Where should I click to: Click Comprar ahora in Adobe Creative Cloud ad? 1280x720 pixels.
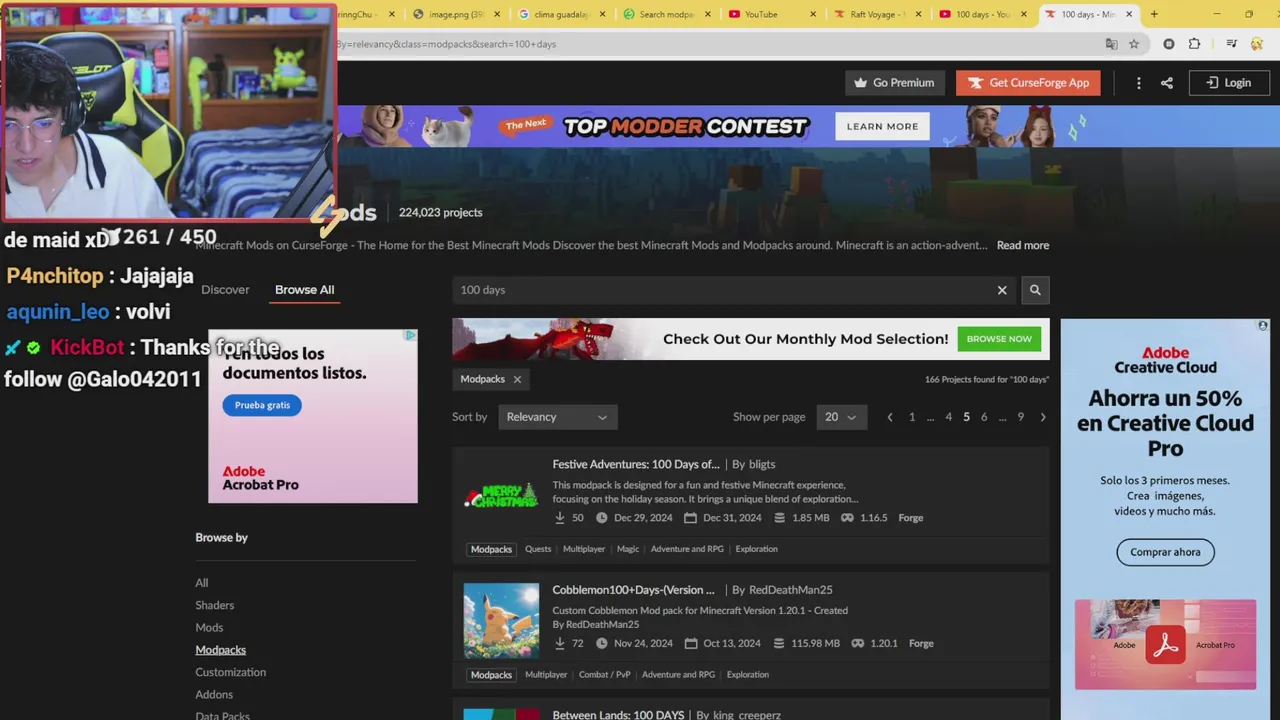pos(1165,552)
